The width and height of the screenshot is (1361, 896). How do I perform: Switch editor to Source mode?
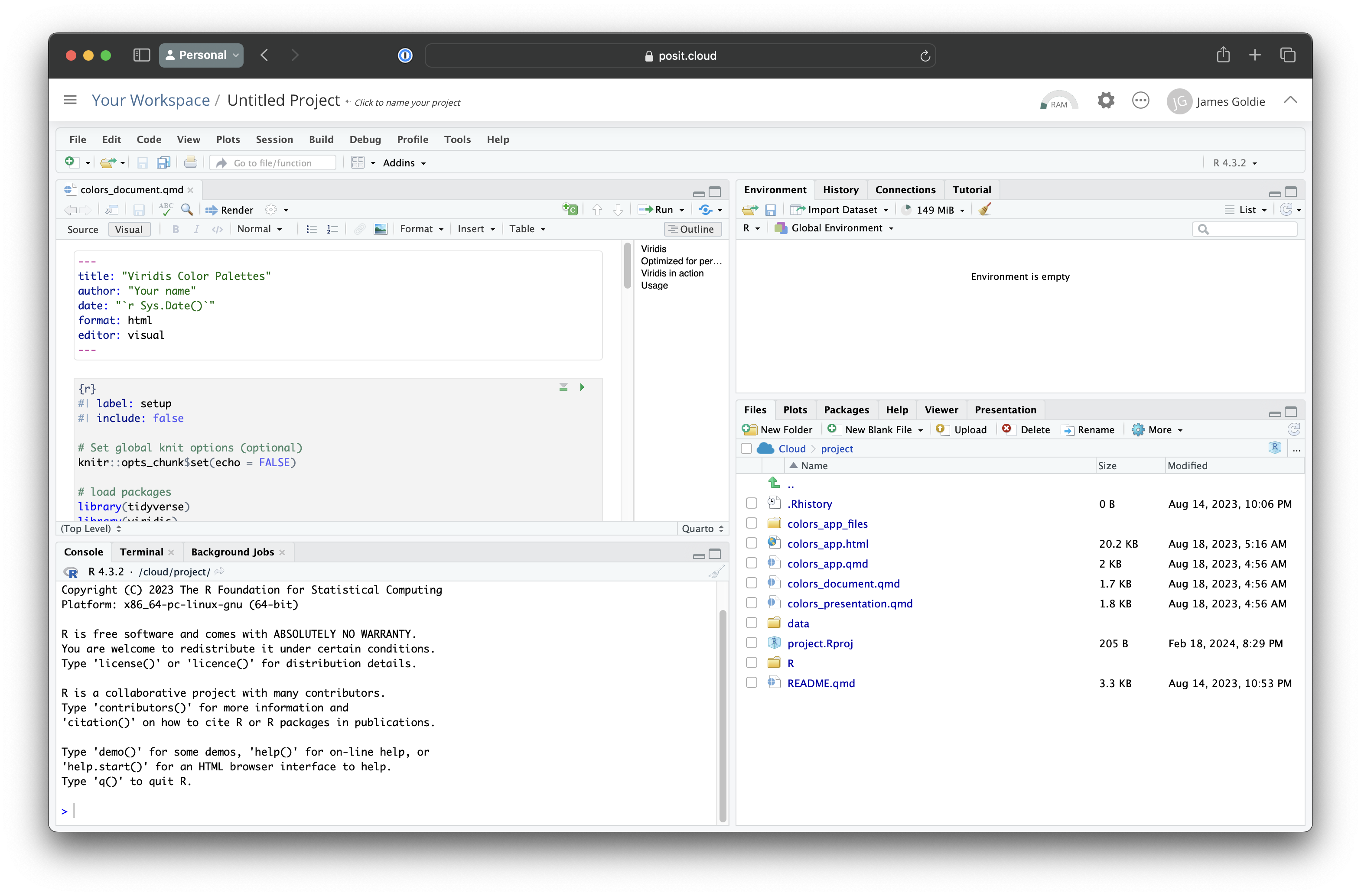pos(83,229)
